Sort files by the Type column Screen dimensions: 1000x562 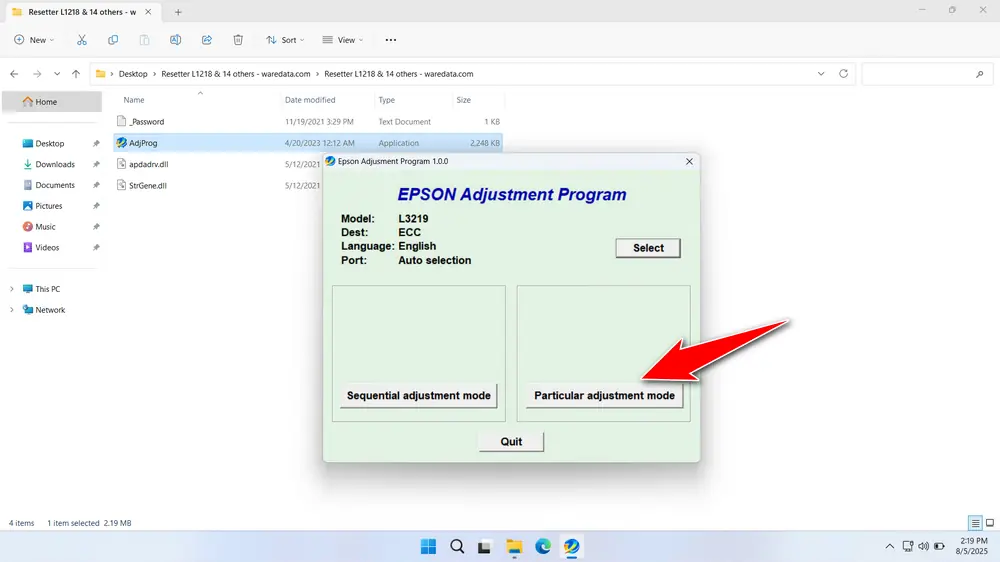[386, 100]
